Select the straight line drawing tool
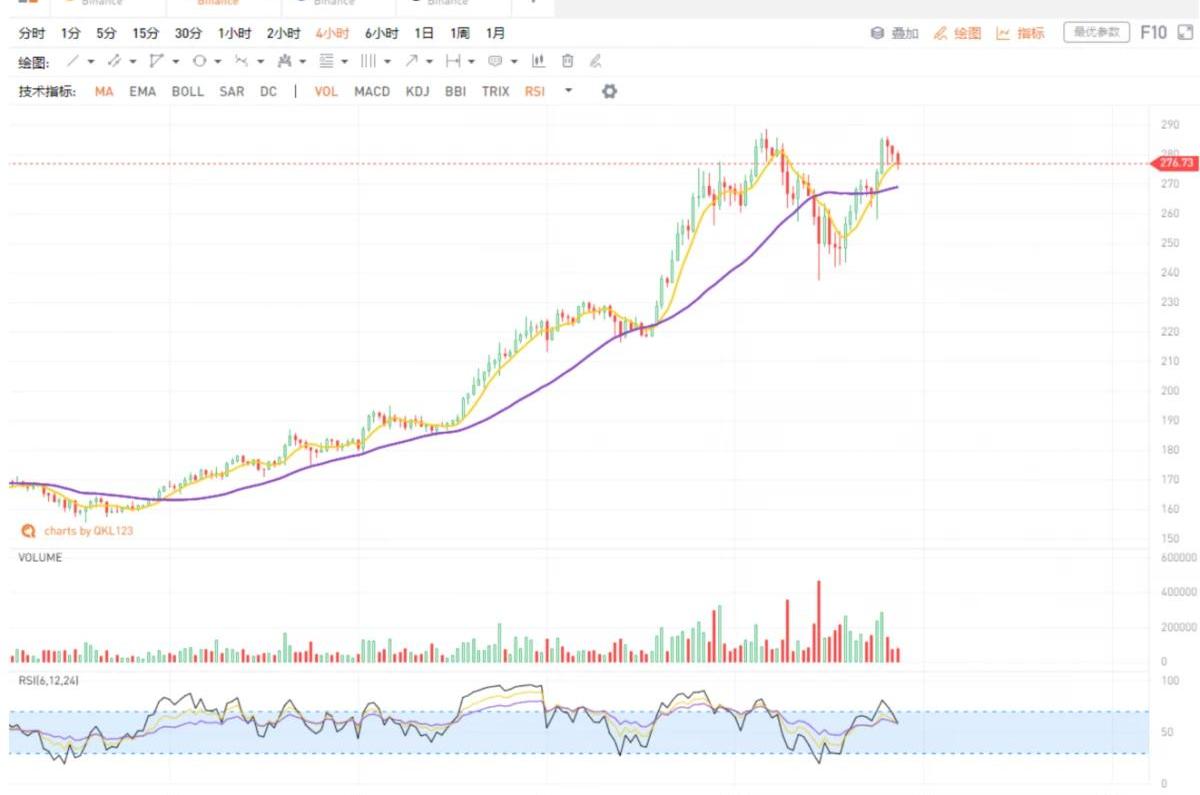Viewport: 1200px width, 795px height. pos(73,61)
